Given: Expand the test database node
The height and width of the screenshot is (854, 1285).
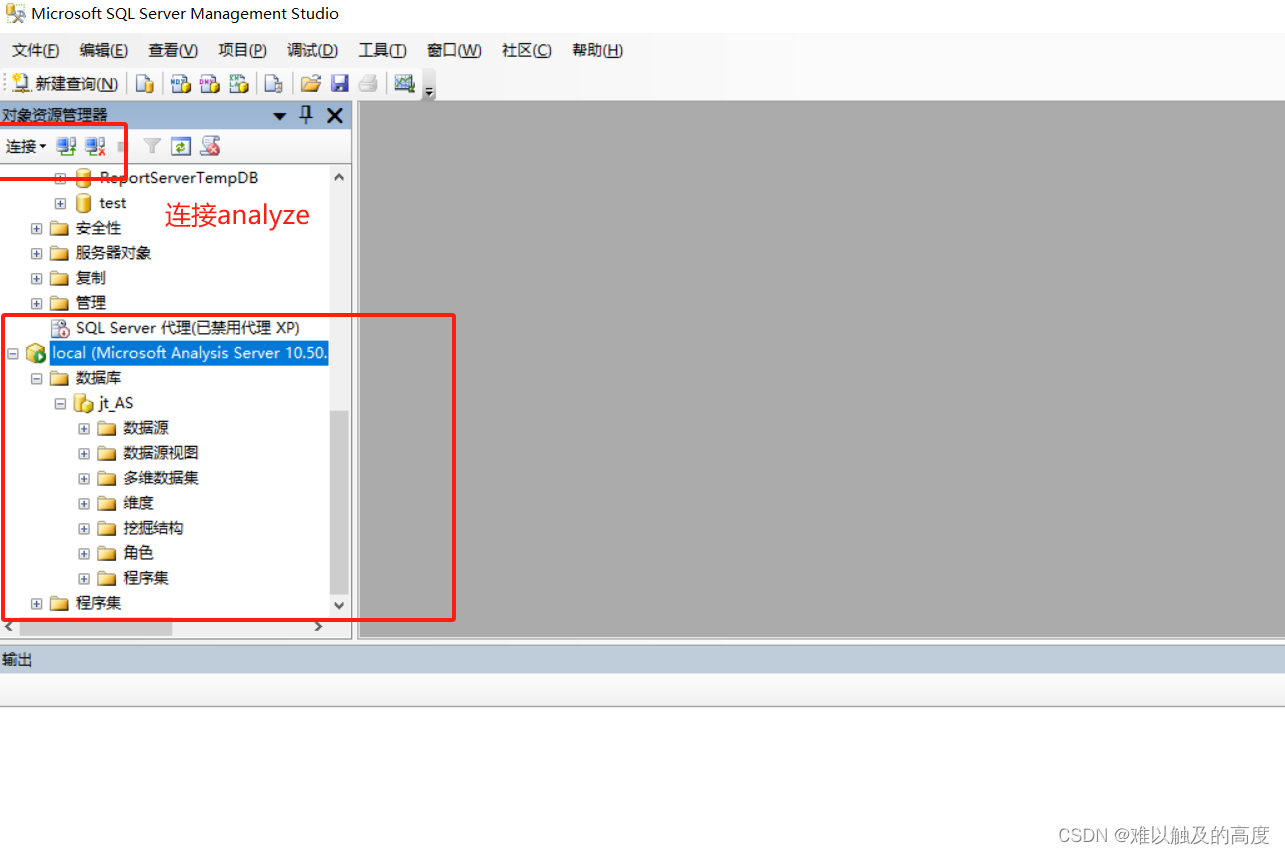Looking at the screenshot, I should pyautogui.click(x=60, y=203).
